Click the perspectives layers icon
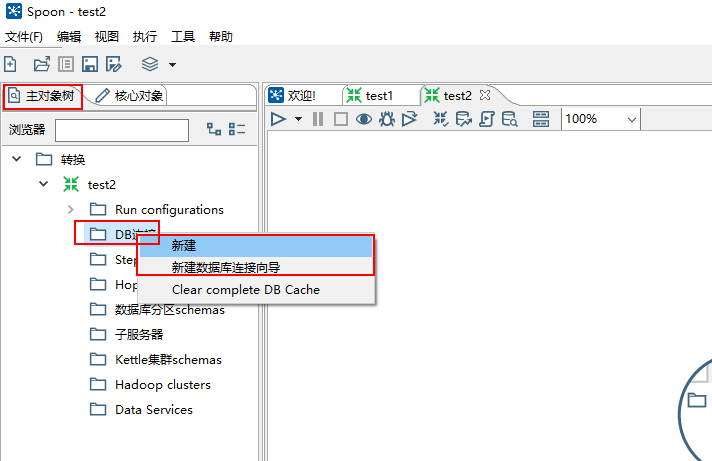This screenshot has height=461, width=712. 150,64
